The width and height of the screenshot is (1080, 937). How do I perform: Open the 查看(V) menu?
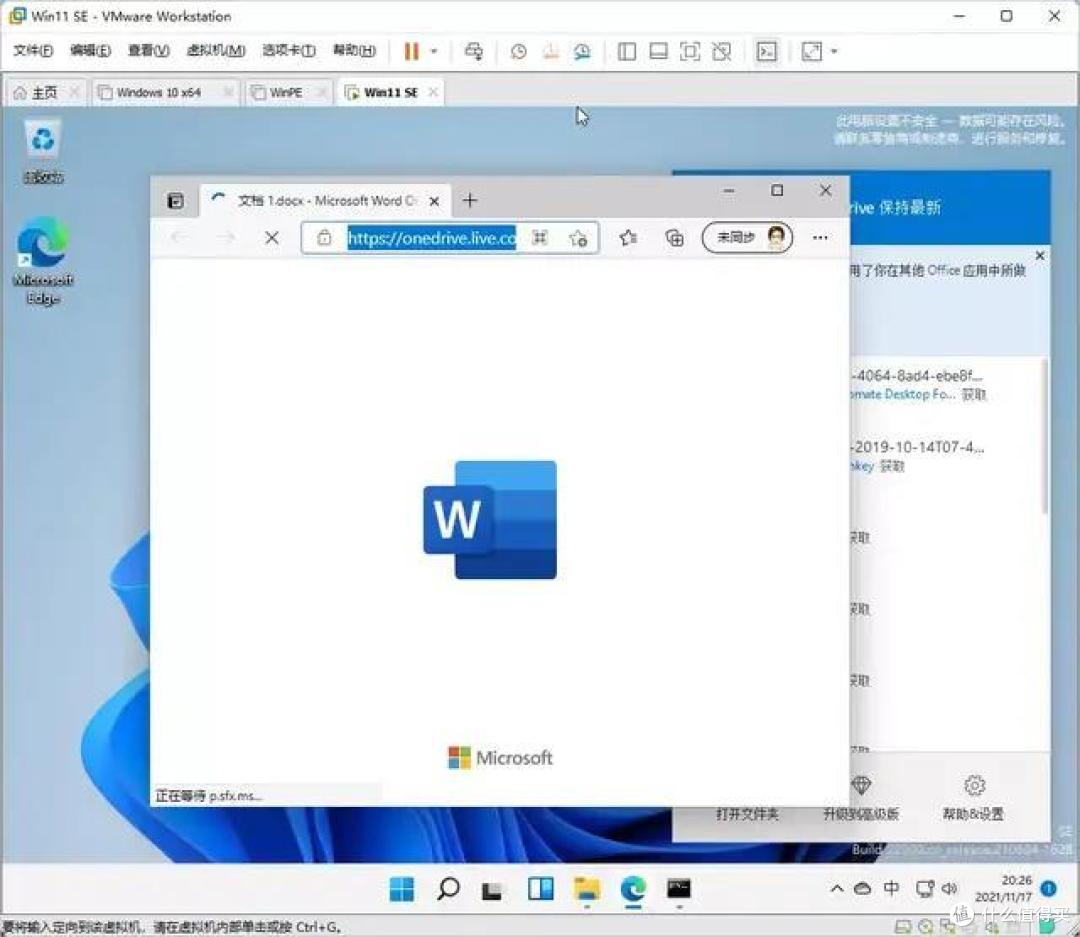click(149, 50)
